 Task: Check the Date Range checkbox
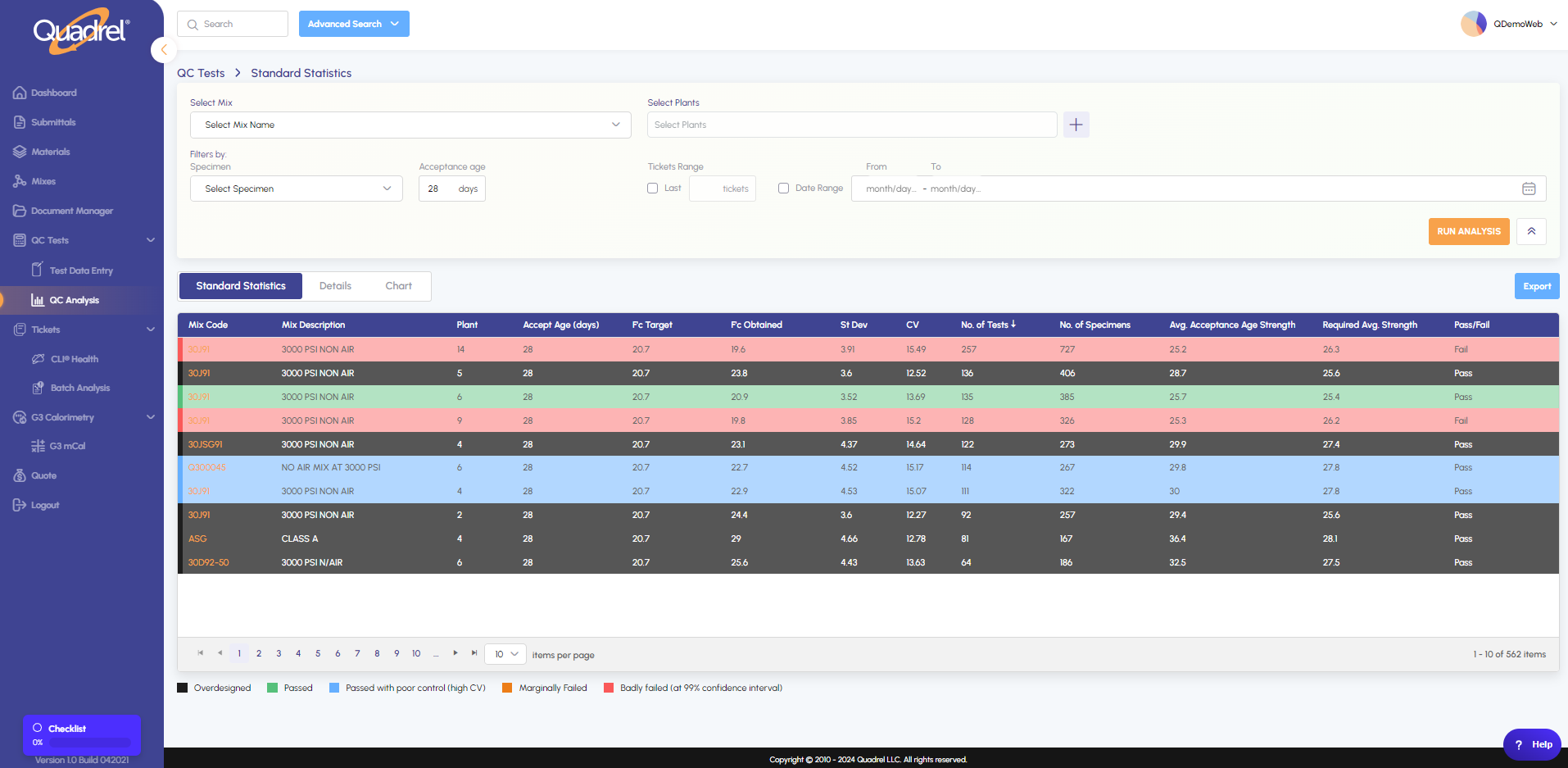pos(783,189)
